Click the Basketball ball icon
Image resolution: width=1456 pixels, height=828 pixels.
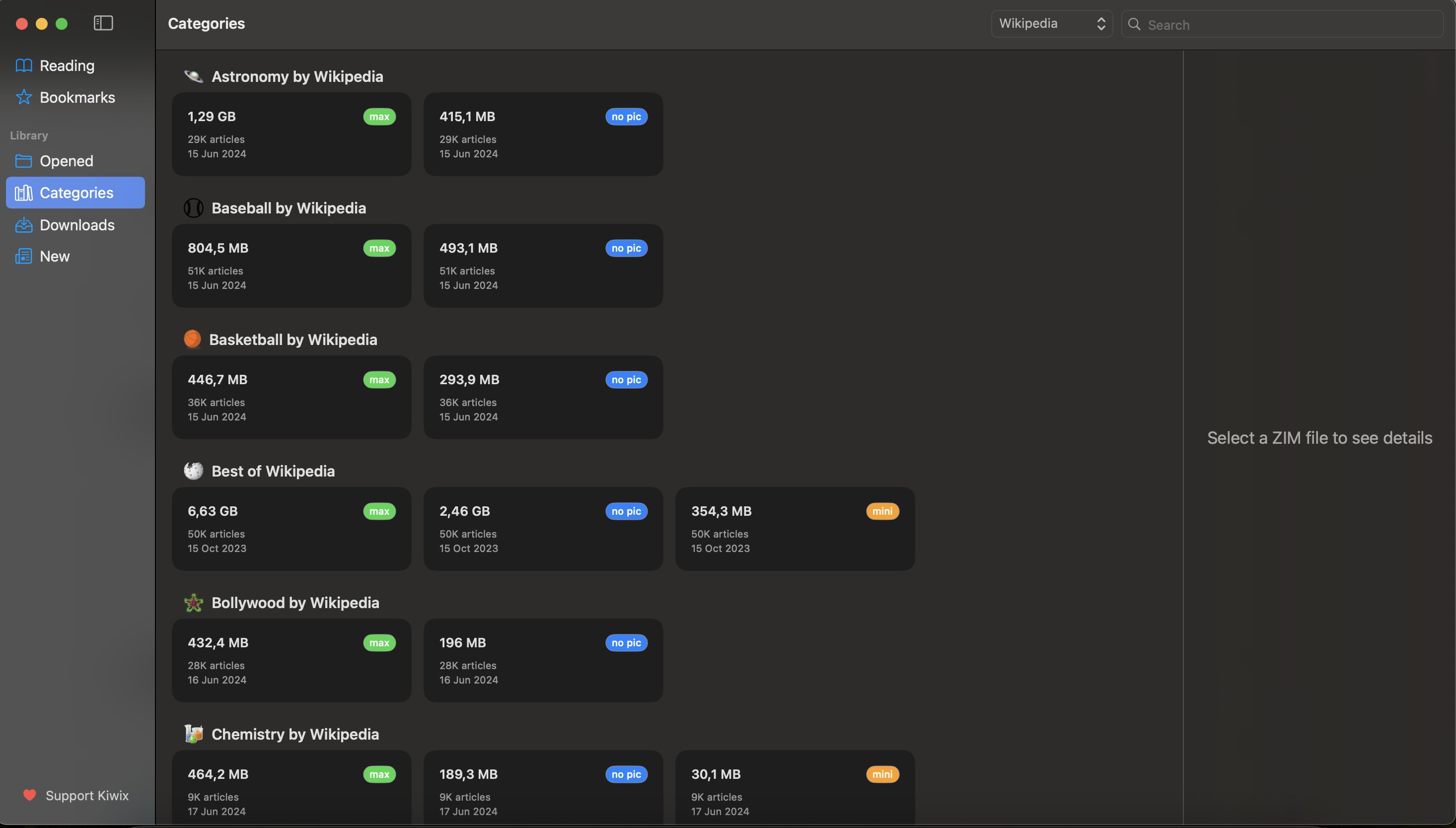coord(192,339)
